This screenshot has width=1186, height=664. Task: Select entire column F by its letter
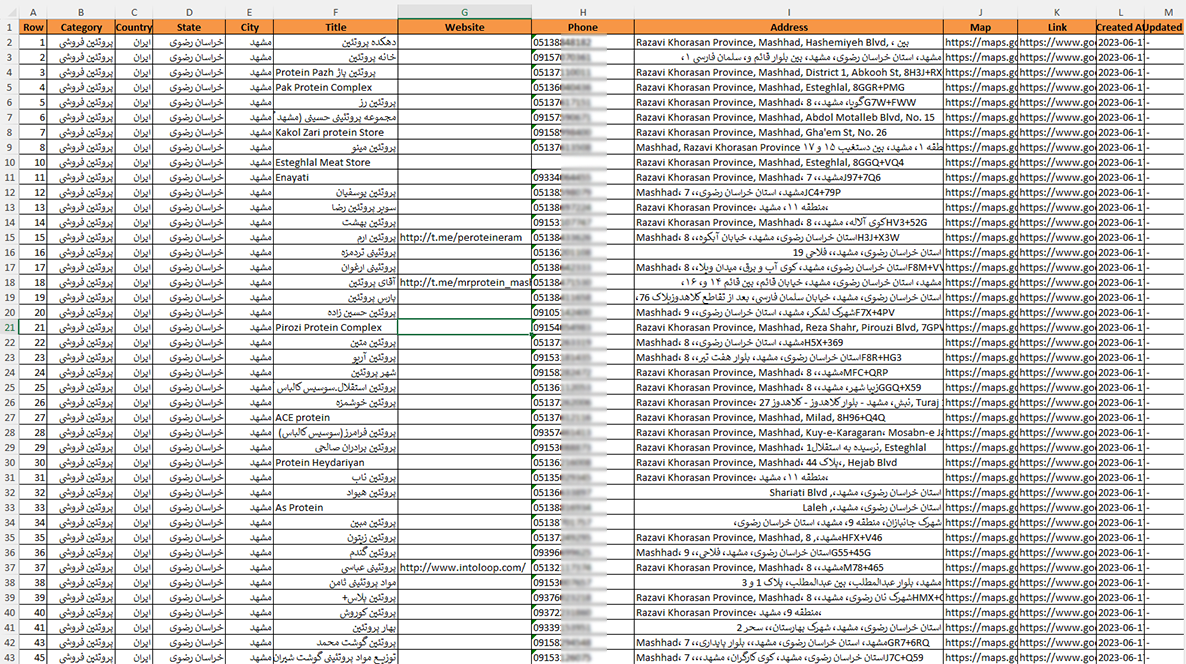point(336,12)
